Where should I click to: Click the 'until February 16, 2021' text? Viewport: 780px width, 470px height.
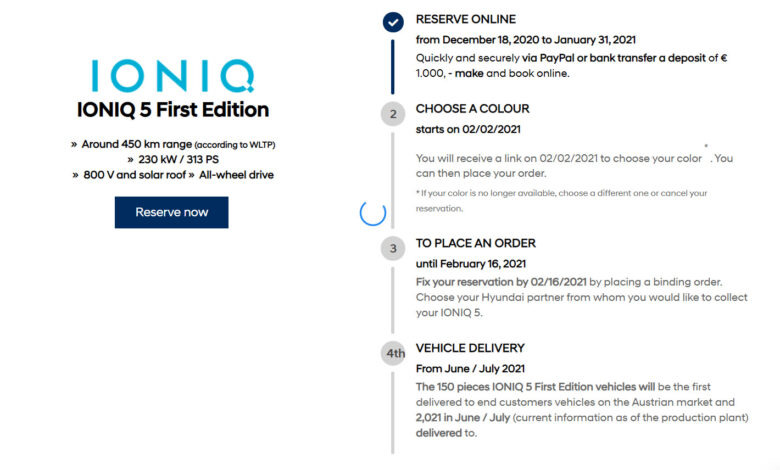(x=470, y=264)
